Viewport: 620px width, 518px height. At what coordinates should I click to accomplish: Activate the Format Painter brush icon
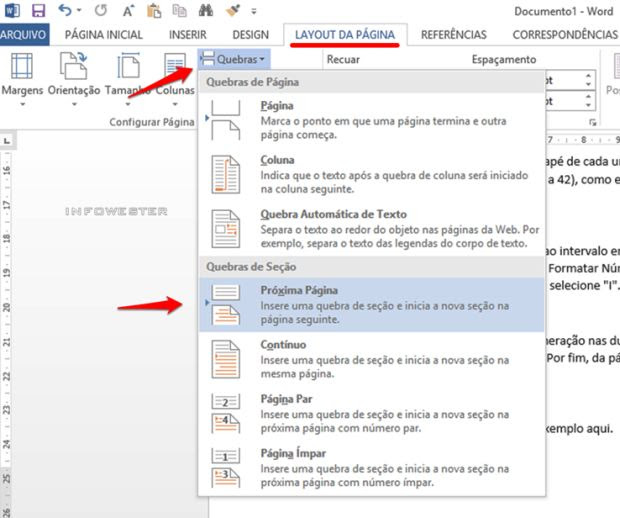click(233, 11)
